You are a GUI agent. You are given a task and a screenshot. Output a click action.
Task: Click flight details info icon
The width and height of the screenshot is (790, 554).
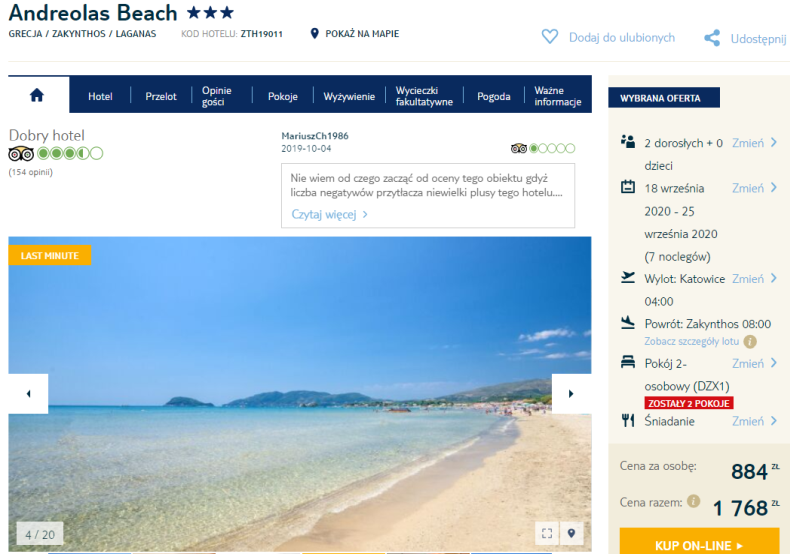click(750, 341)
